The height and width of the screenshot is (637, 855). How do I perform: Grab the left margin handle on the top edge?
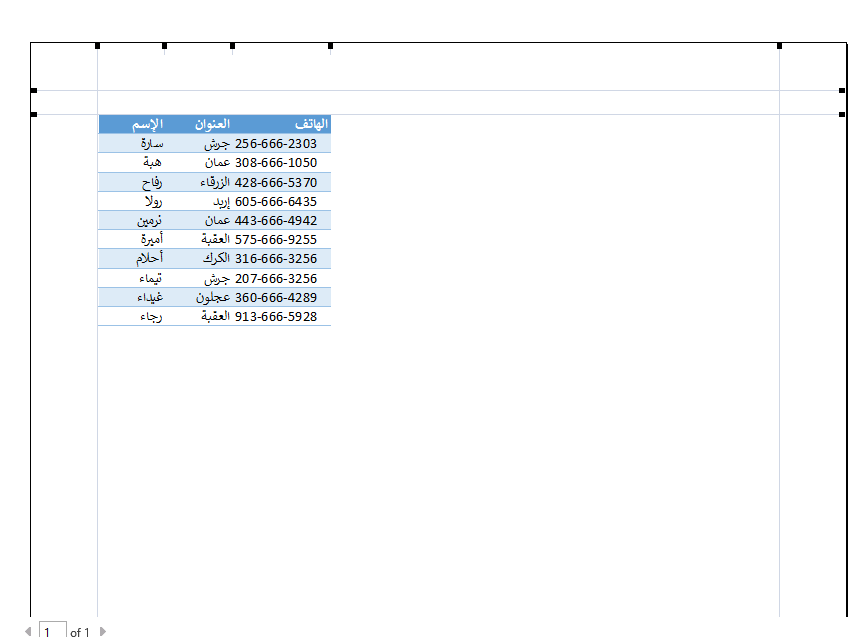click(x=98, y=46)
